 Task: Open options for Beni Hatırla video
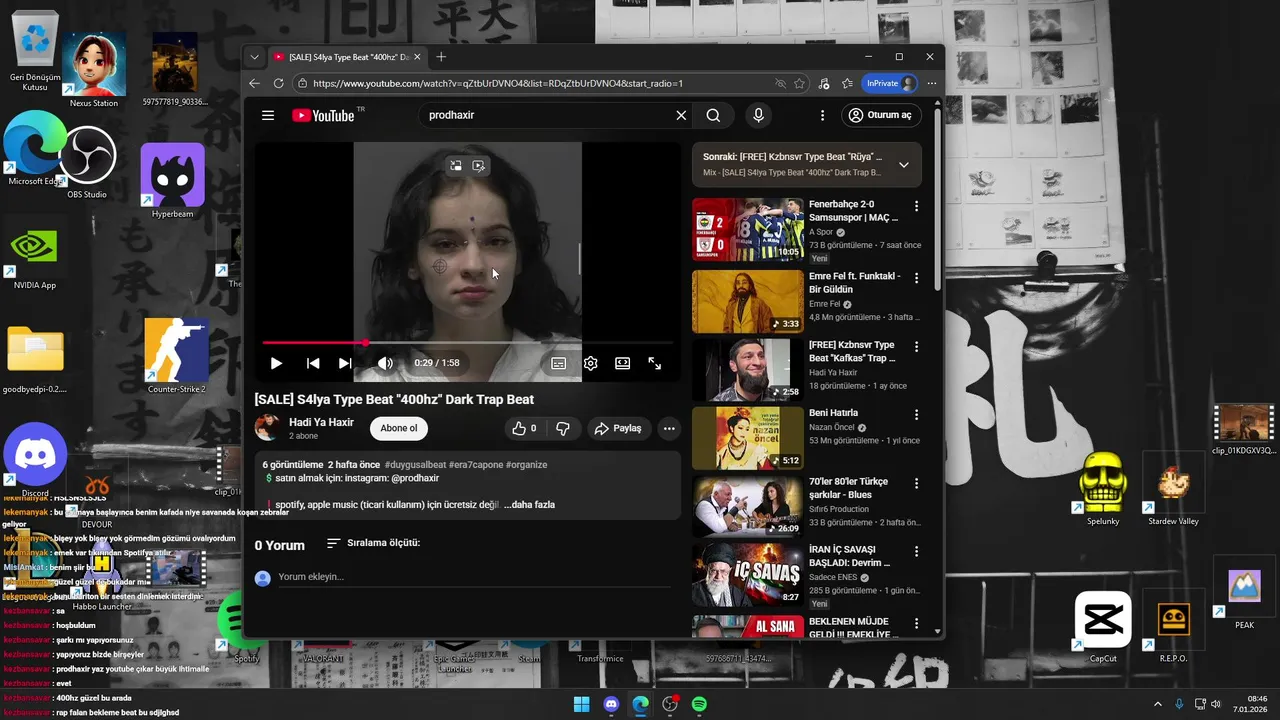point(916,414)
